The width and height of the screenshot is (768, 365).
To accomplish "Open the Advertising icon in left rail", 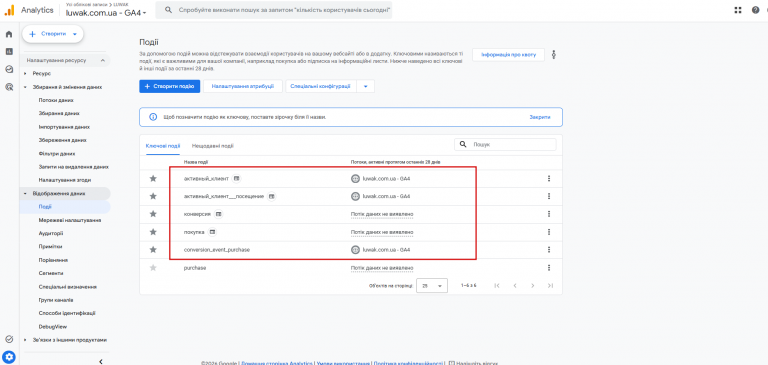I will point(9,87).
